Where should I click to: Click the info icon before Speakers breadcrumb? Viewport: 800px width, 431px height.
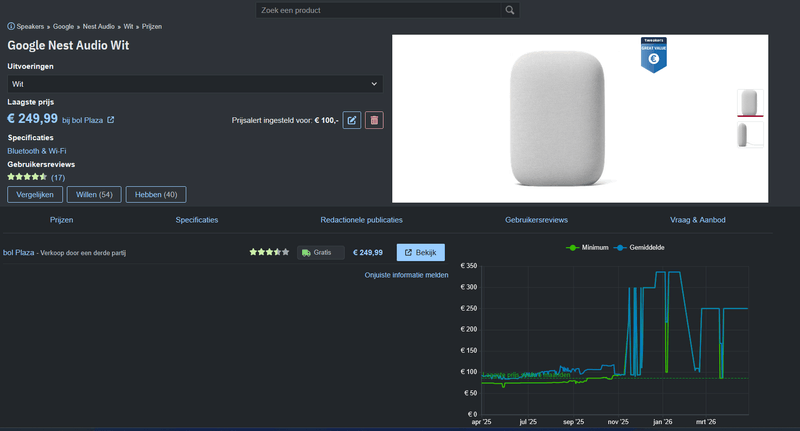(x=11, y=26)
